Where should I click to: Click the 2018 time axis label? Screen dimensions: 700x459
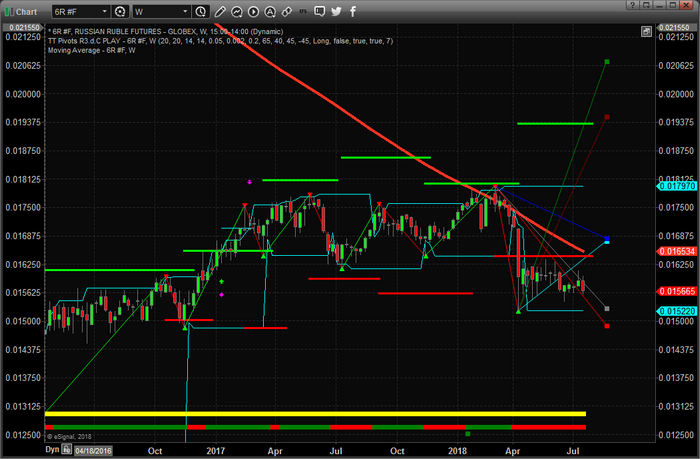click(x=457, y=451)
